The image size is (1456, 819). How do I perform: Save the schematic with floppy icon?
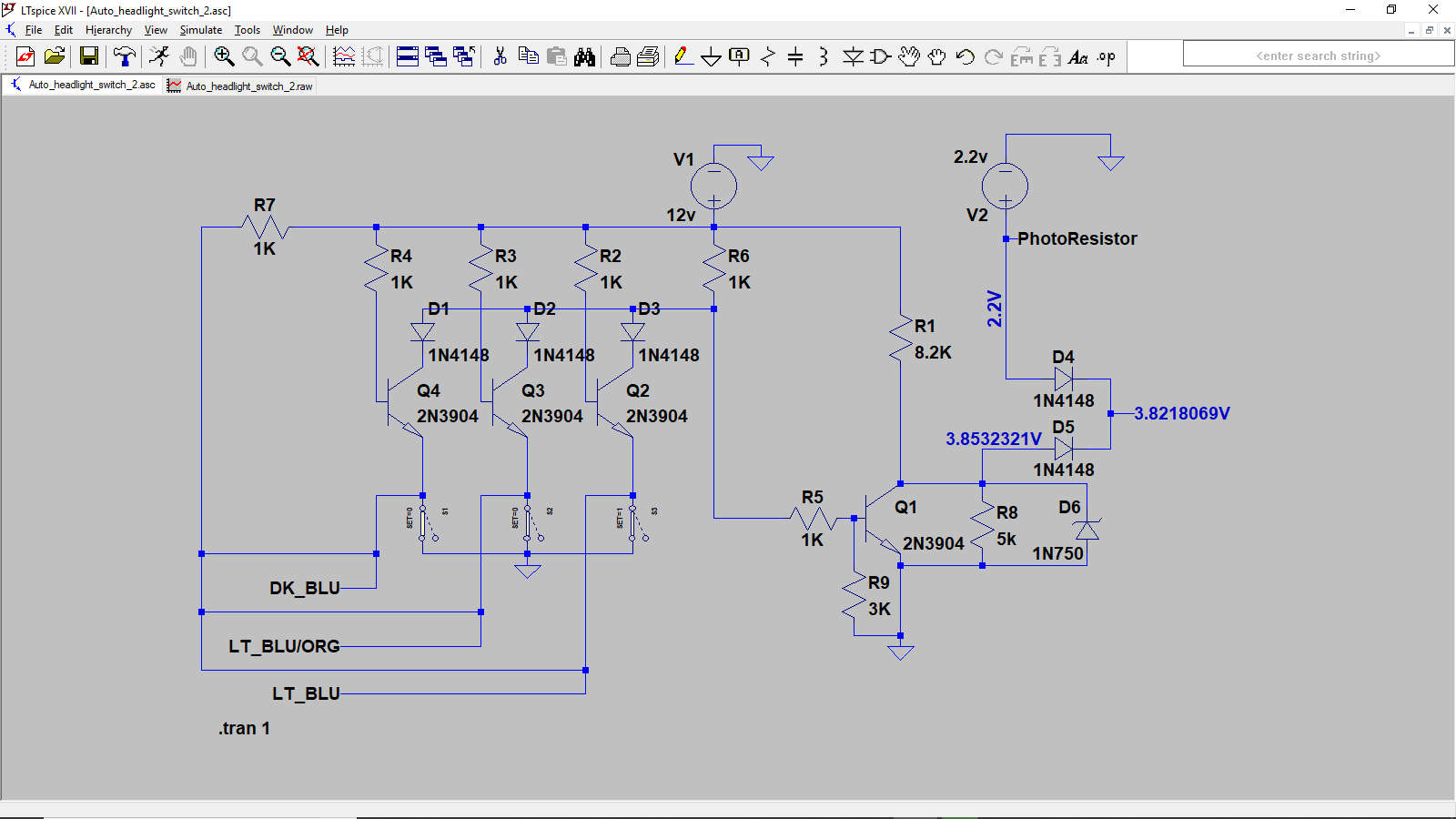pyautogui.click(x=89, y=56)
